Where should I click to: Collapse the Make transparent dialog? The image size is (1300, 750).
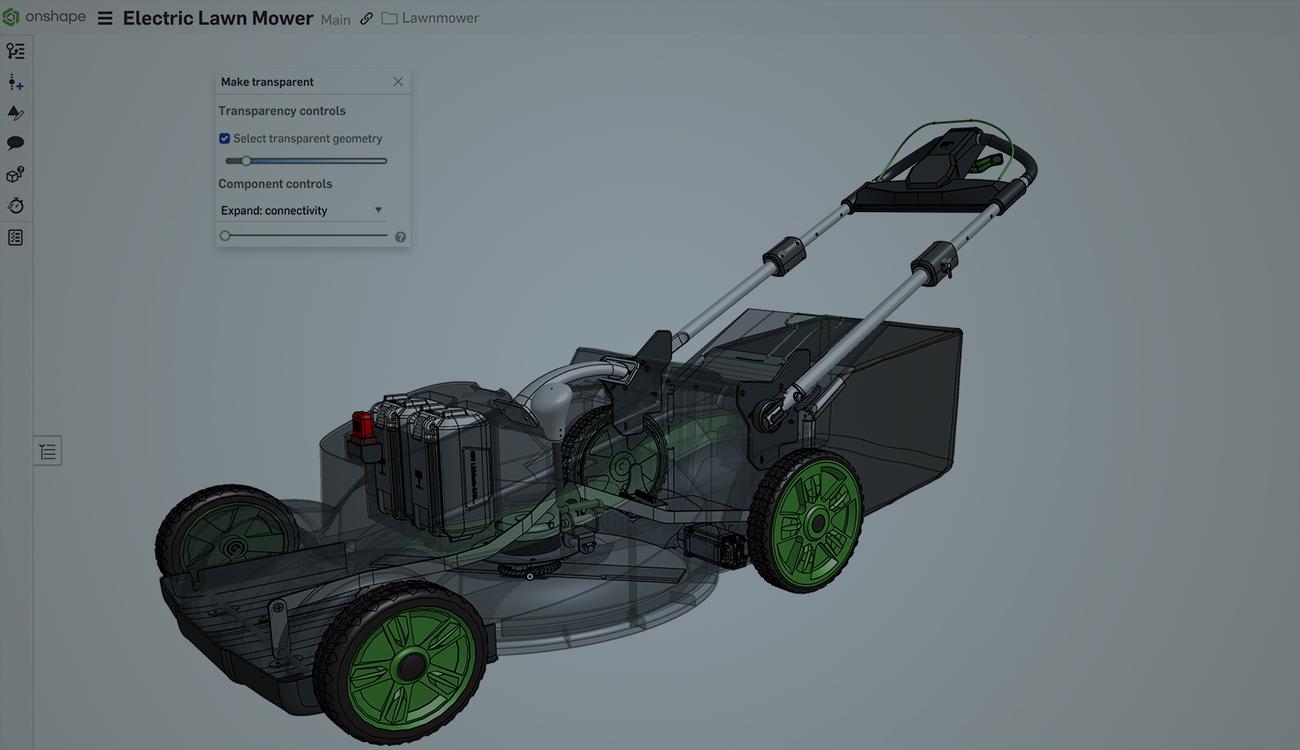pos(266,81)
